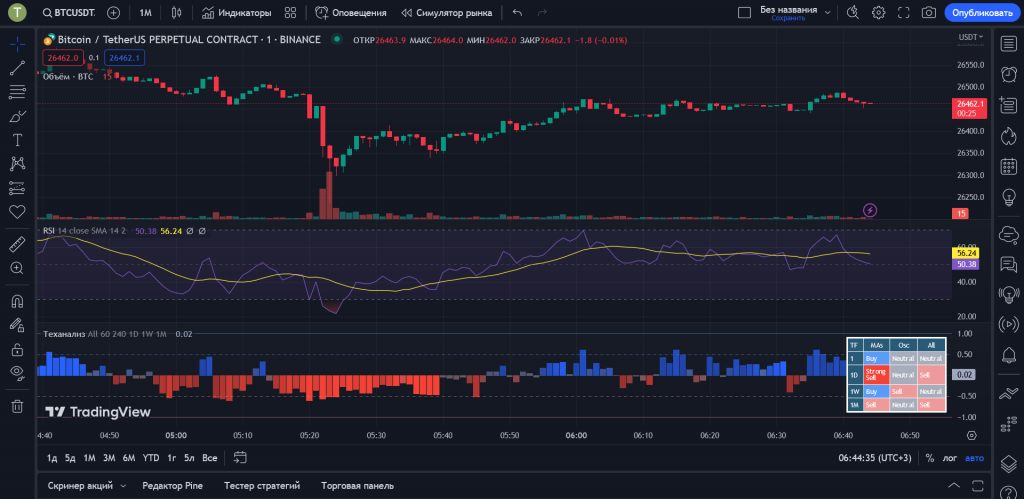Viewport: 1024px width, 499px height.
Task: Toggle the log scale option
Action: (950, 458)
